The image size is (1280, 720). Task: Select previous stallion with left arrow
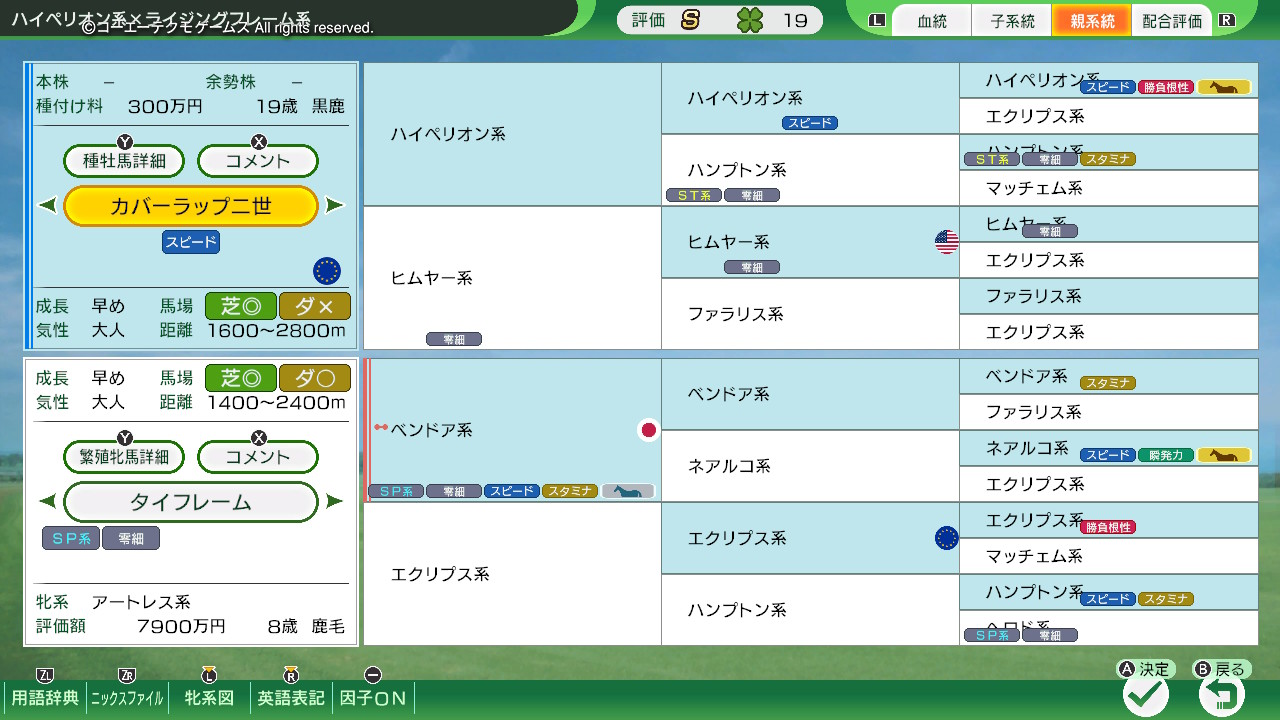tap(47, 206)
